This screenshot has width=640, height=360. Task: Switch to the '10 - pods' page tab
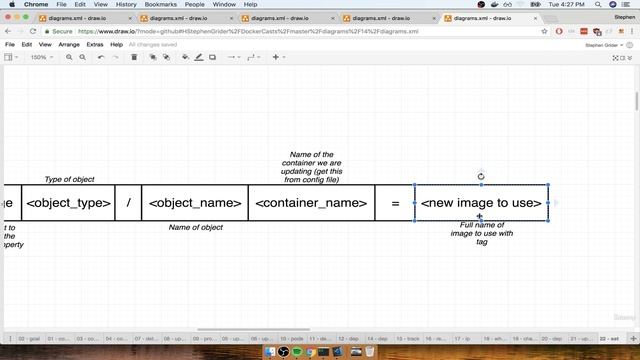click(291, 339)
